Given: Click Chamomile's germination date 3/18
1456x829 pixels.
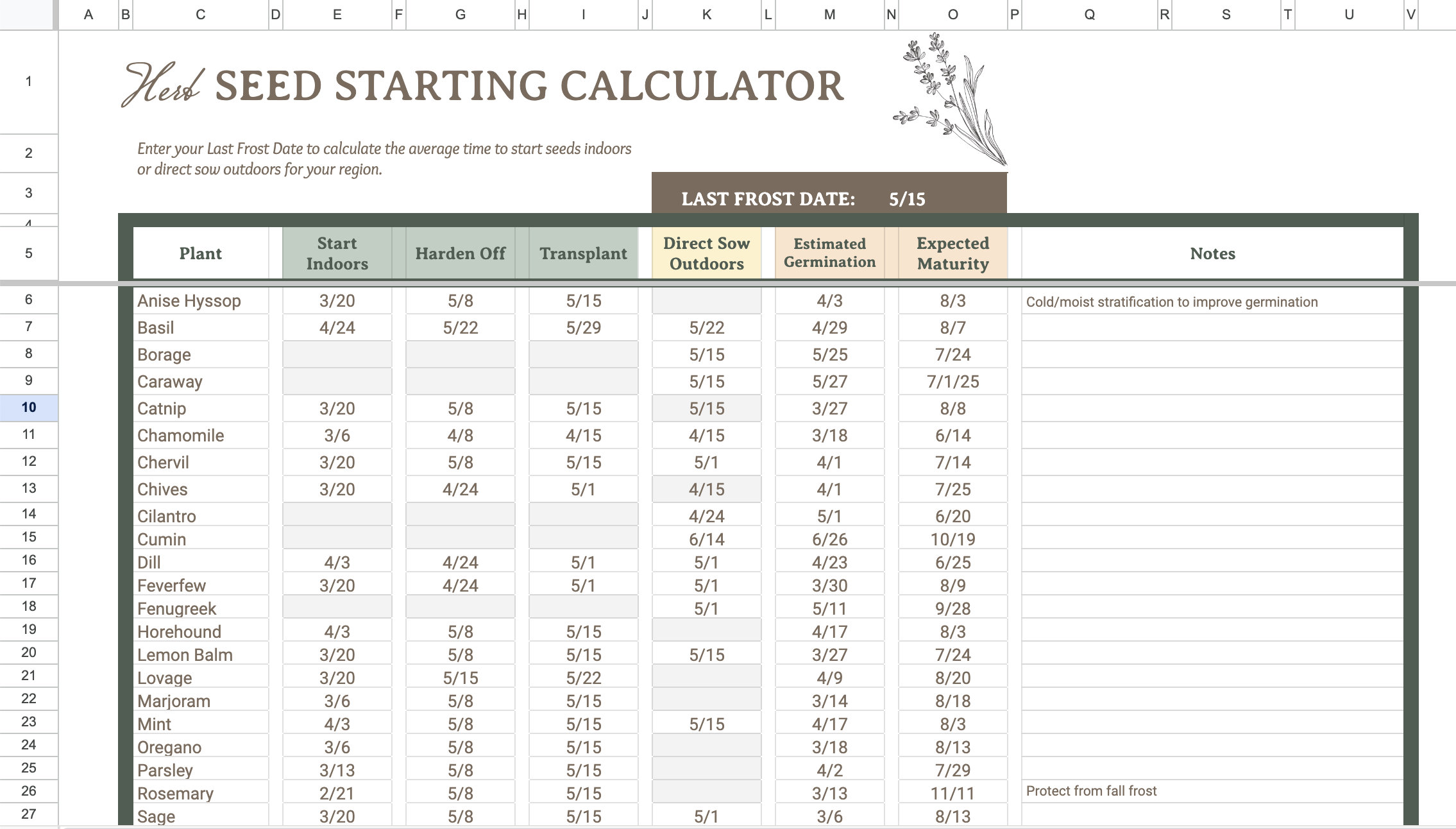Looking at the screenshot, I should (829, 435).
